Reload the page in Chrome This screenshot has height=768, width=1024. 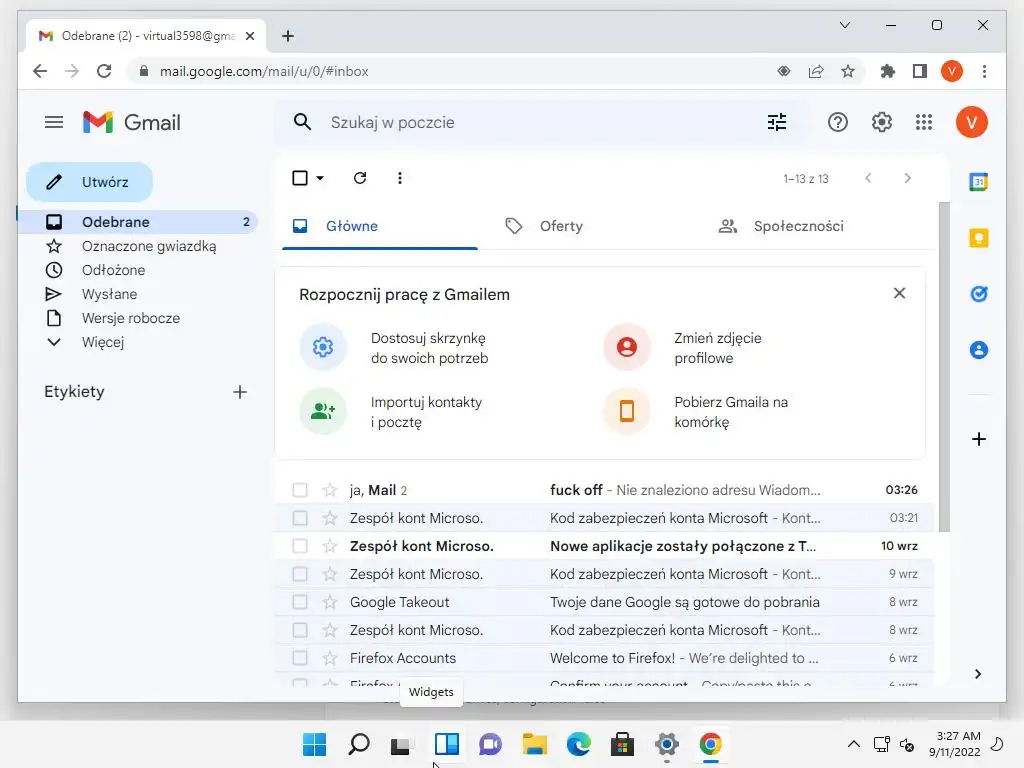(x=104, y=71)
